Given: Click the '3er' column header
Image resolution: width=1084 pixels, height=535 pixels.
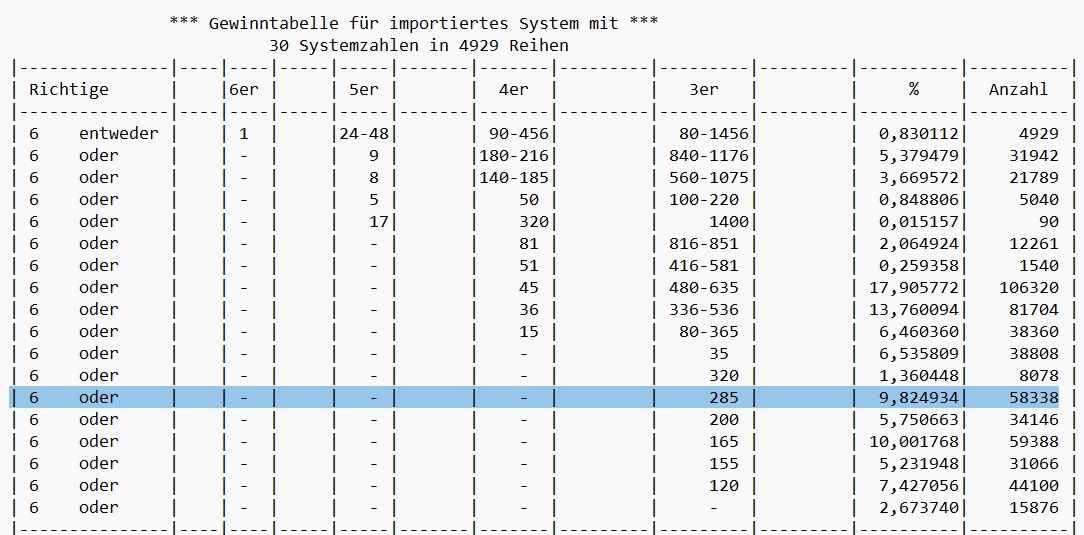Looking at the screenshot, I should tap(704, 89).
